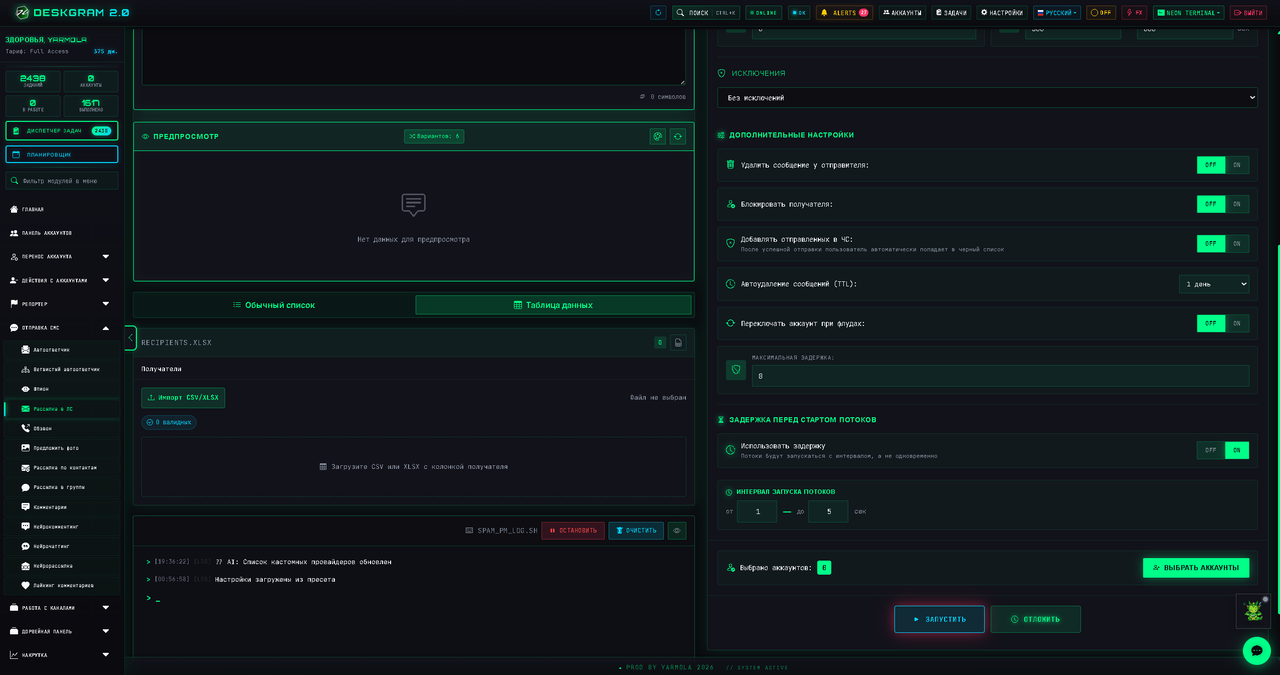The width and height of the screenshot is (1280, 675).
Task: Click the Нейрорассылка icon in sidebar
Action: [x=25, y=566]
